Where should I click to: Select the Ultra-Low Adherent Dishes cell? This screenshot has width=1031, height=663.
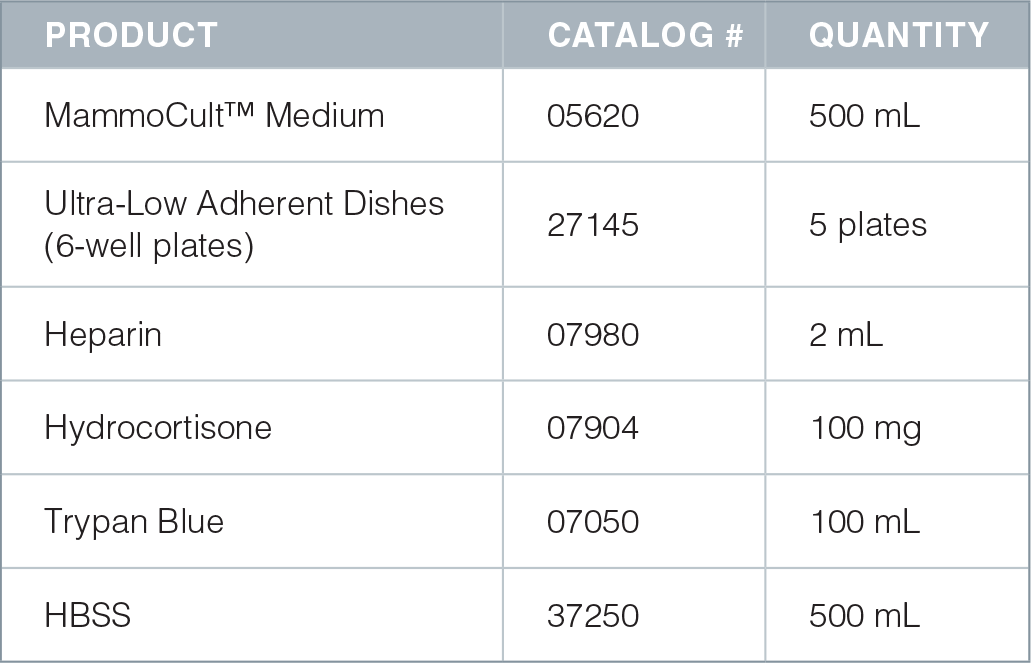244,224
